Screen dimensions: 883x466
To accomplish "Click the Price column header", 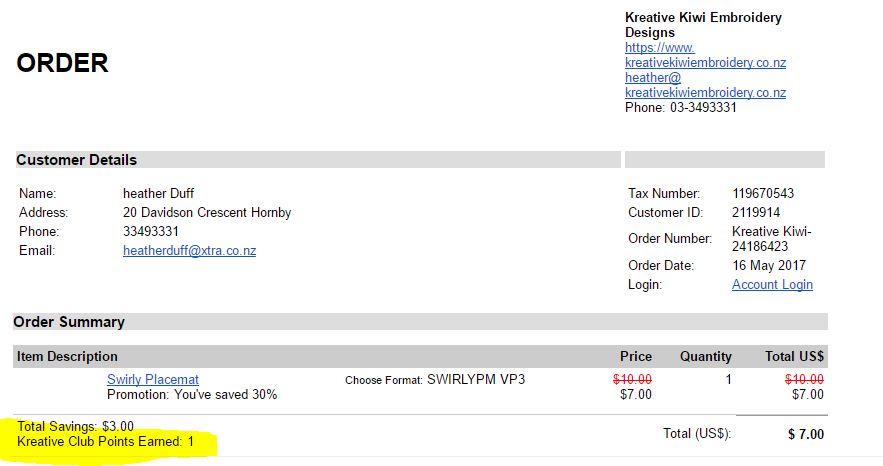I will (x=636, y=356).
